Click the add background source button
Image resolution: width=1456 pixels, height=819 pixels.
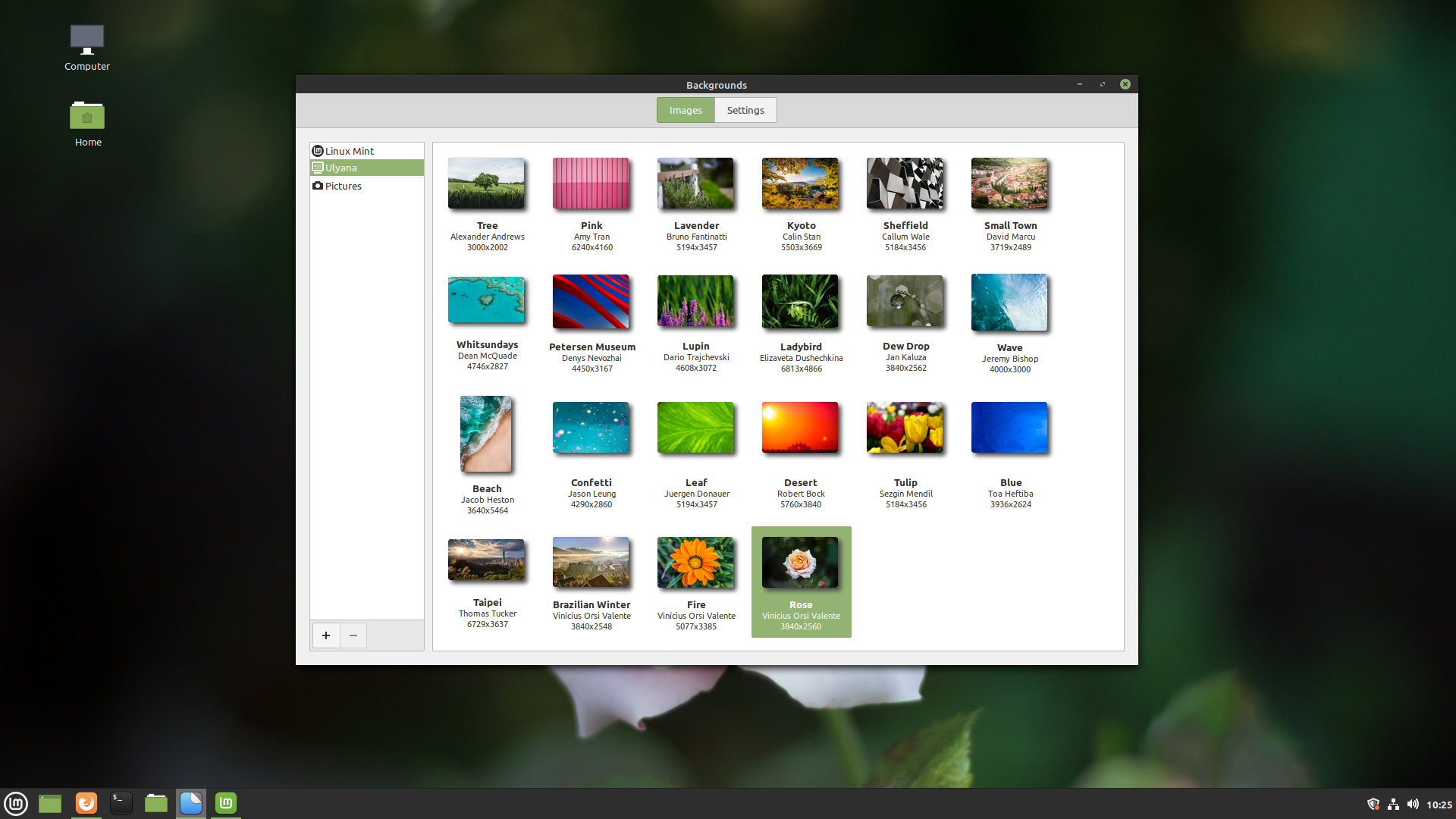326,635
